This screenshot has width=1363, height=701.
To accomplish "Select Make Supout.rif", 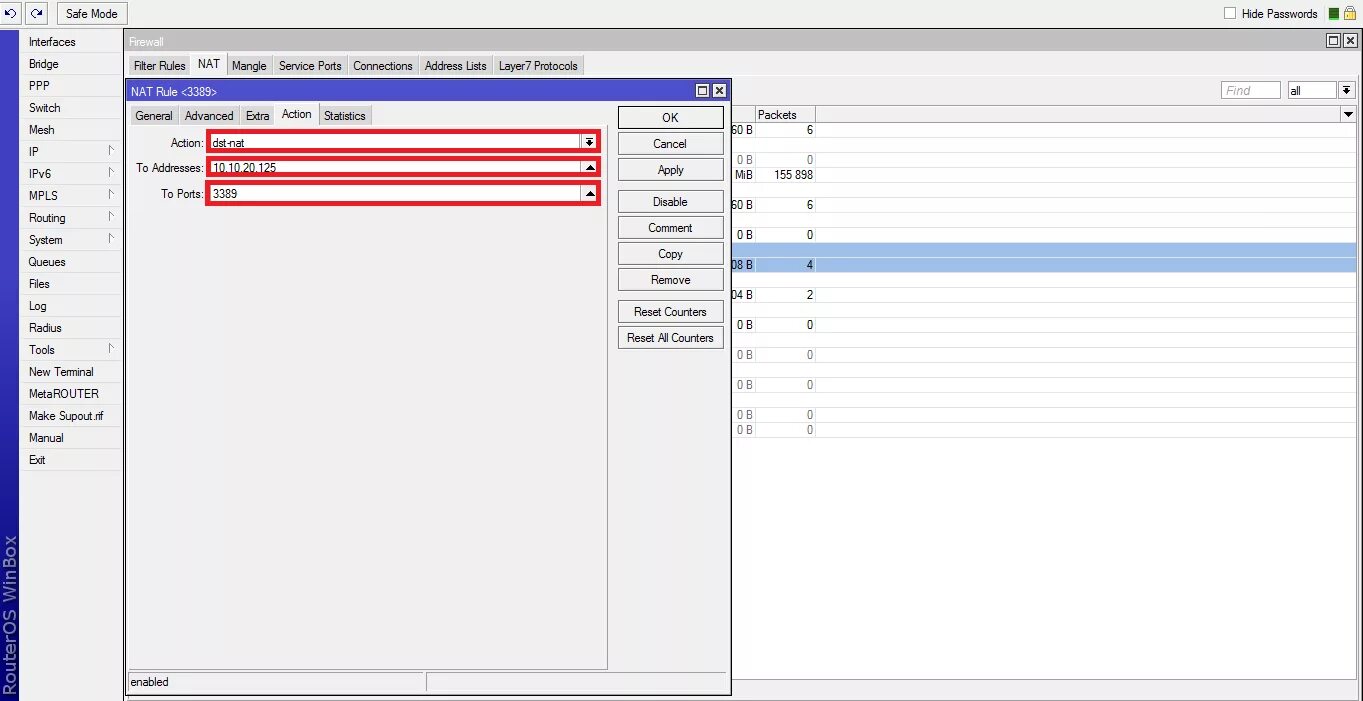I will point(70,416).
